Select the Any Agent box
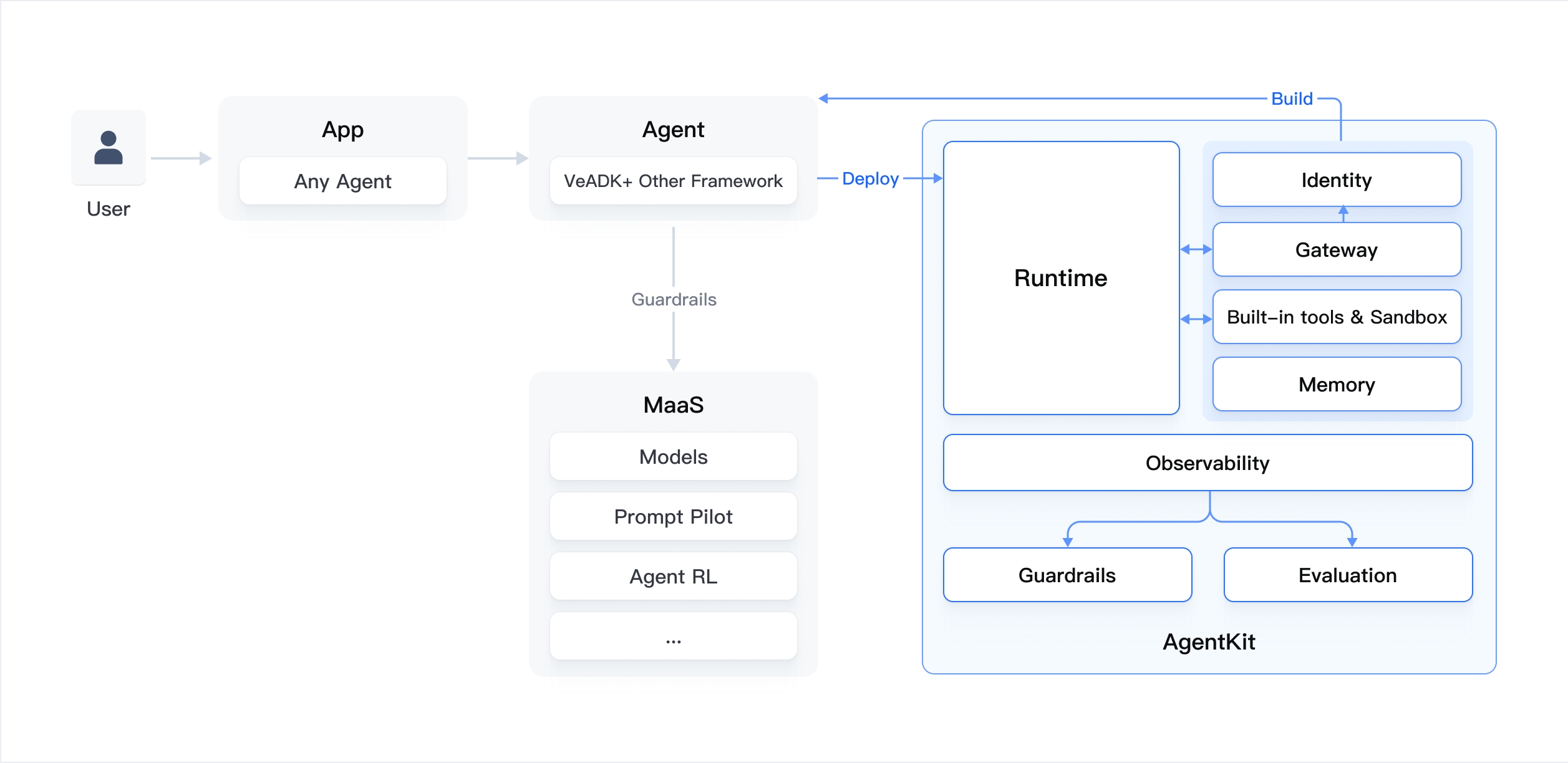 [x=342, y=181]
